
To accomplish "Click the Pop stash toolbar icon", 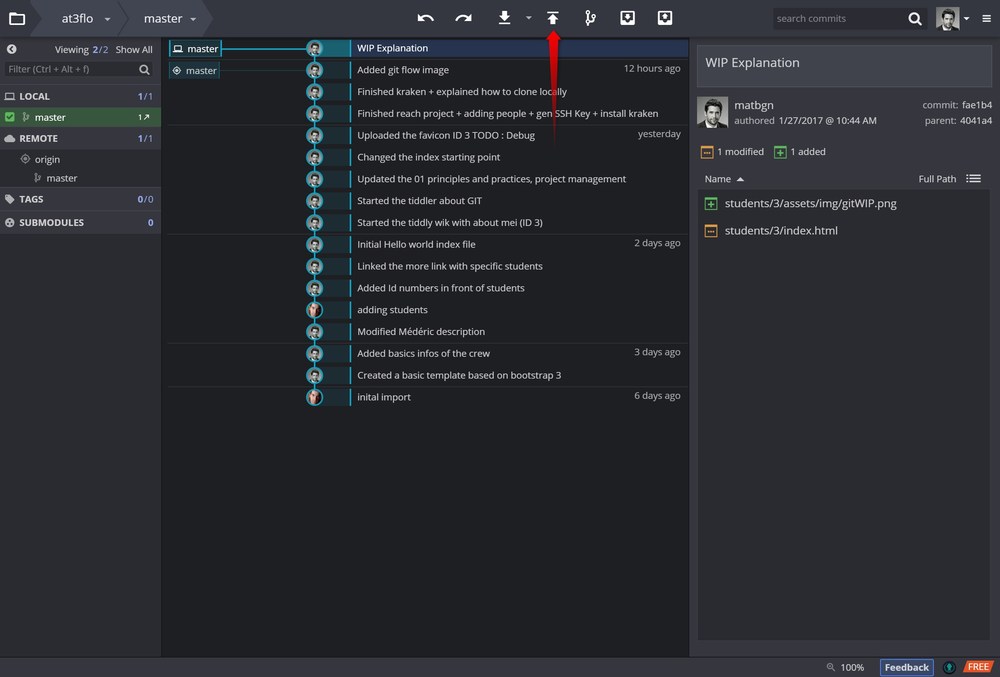I will (x=665, y=18).
